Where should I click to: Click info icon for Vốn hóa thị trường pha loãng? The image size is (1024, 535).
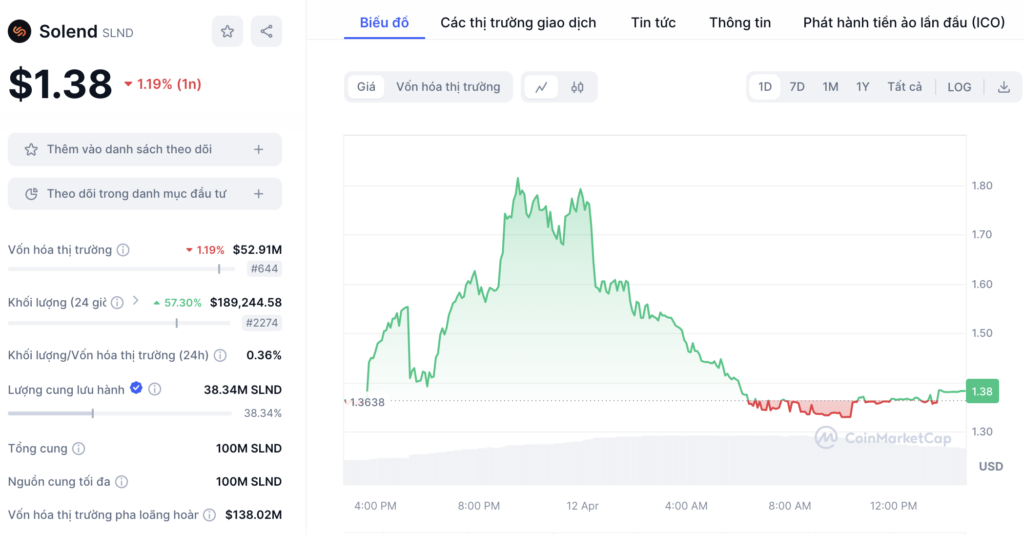click(x=209, y=515)
